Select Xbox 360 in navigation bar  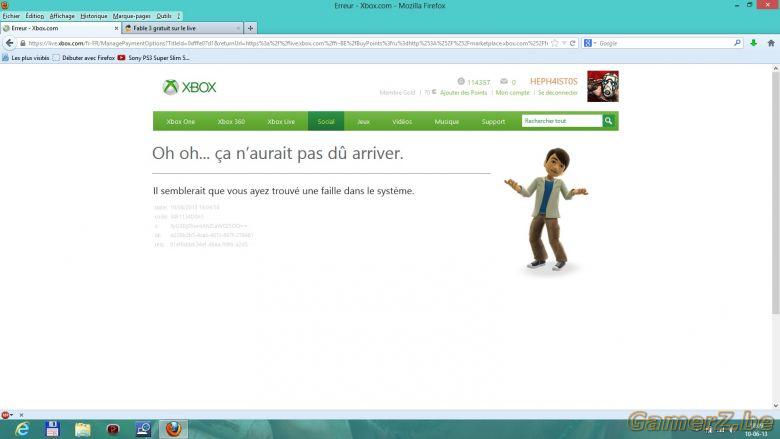(x=231, y=121)
